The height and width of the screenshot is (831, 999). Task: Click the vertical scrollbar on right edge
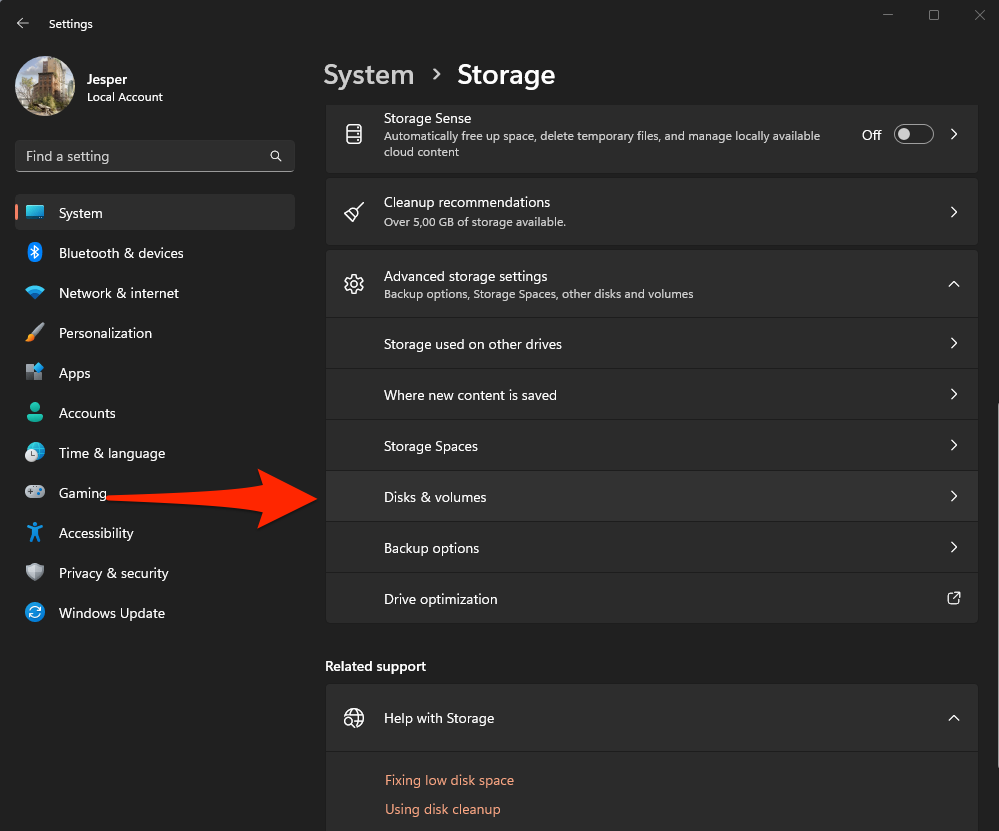[996, 584]
